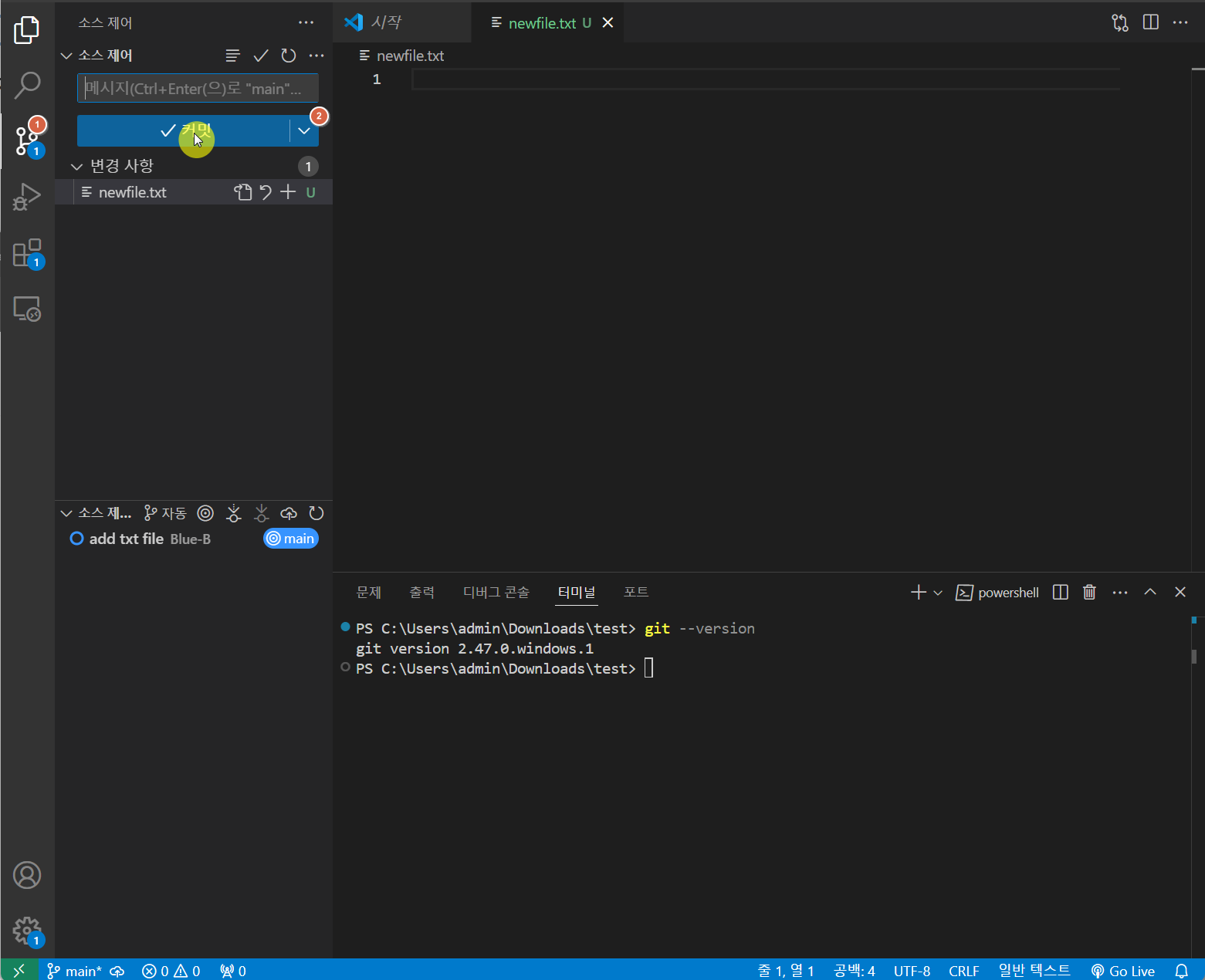
Task: Refresh the source control graph
Action: tap(316, 513)
